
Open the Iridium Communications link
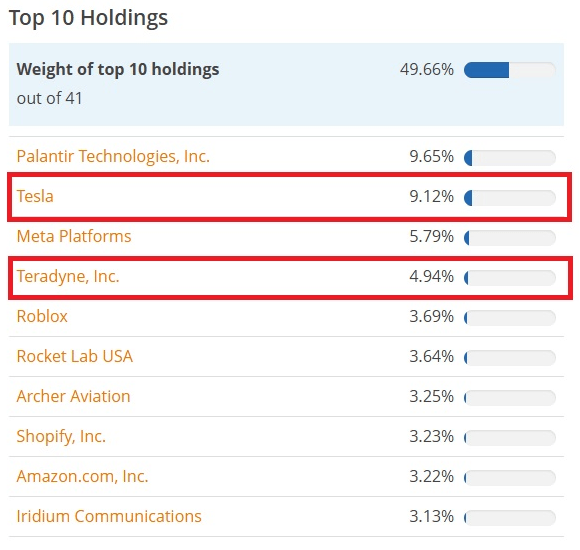[109, 516]
